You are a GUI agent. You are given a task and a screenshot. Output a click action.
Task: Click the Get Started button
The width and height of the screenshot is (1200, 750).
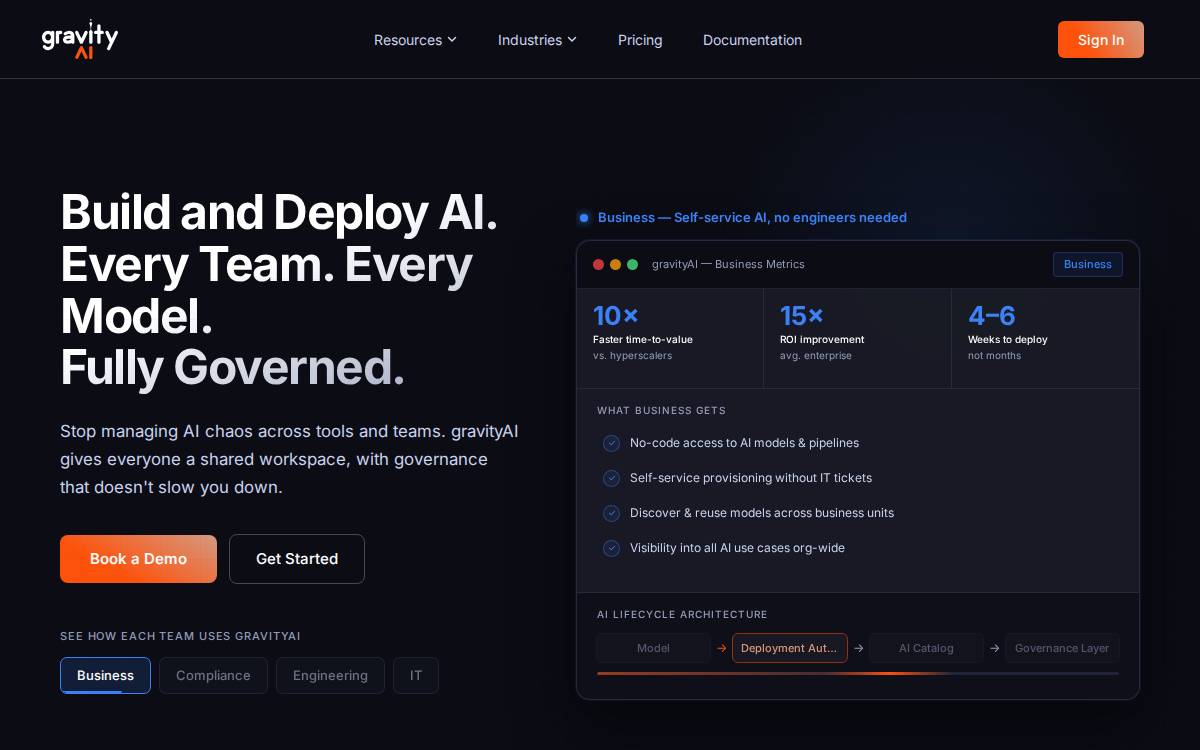click(x=297, y=559)
